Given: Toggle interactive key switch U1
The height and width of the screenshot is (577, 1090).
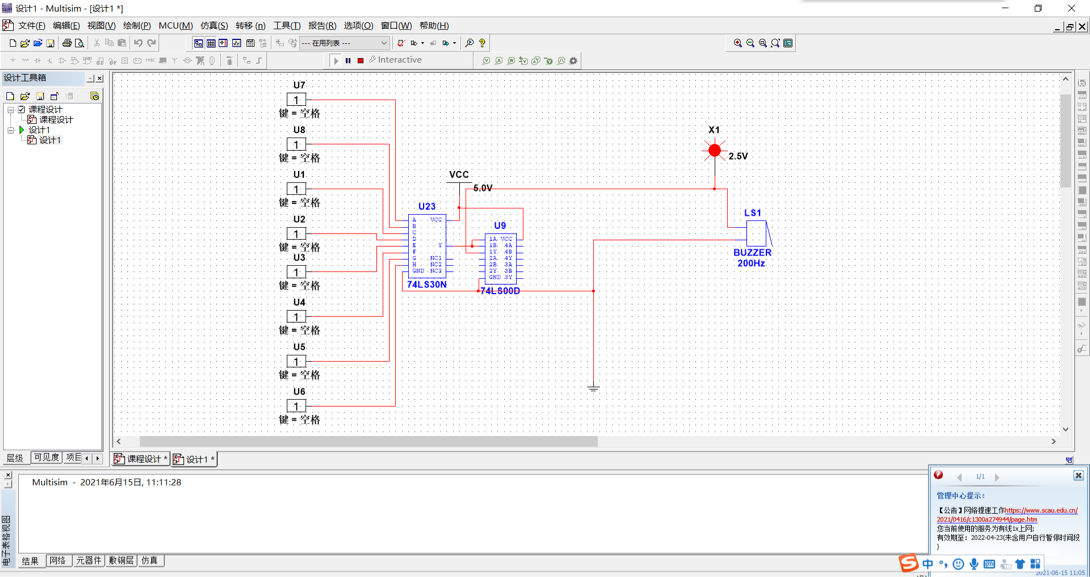Looking at the screenshot, I should pos(296,189).
